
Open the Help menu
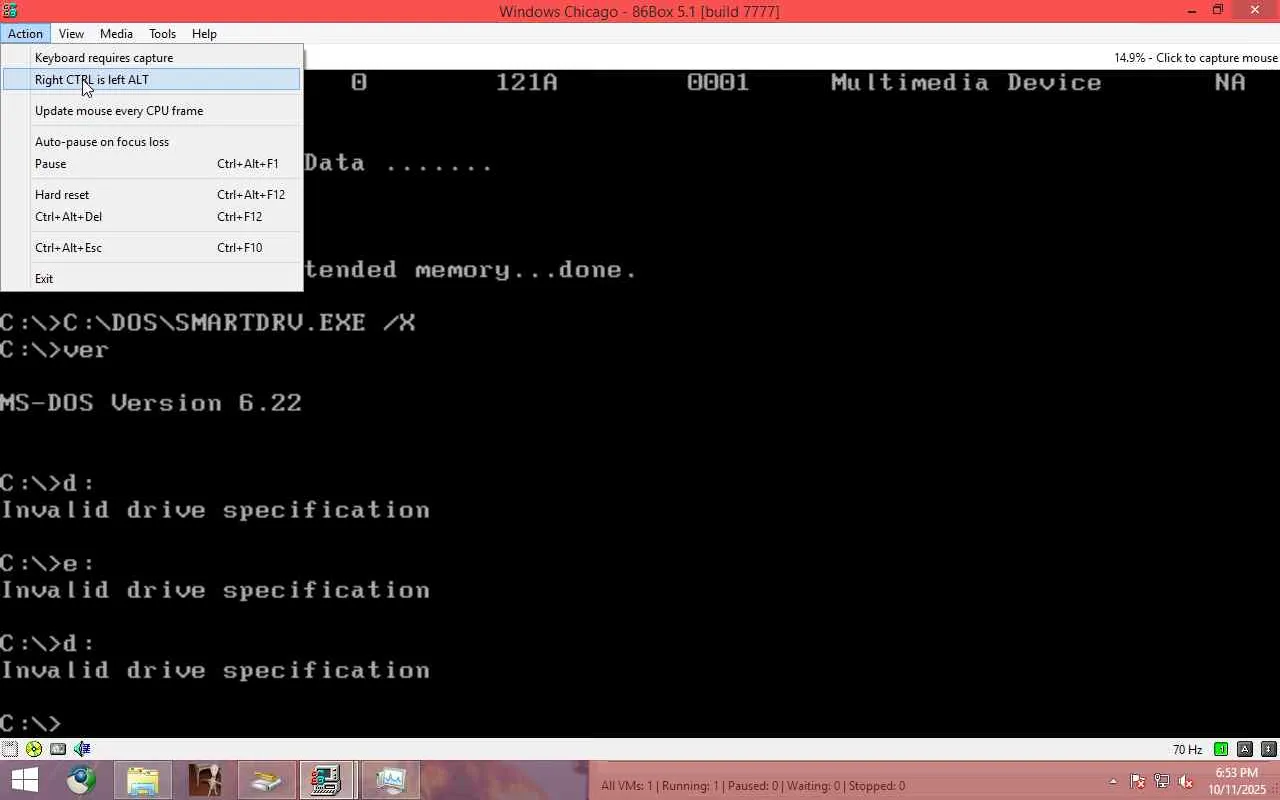204,34
